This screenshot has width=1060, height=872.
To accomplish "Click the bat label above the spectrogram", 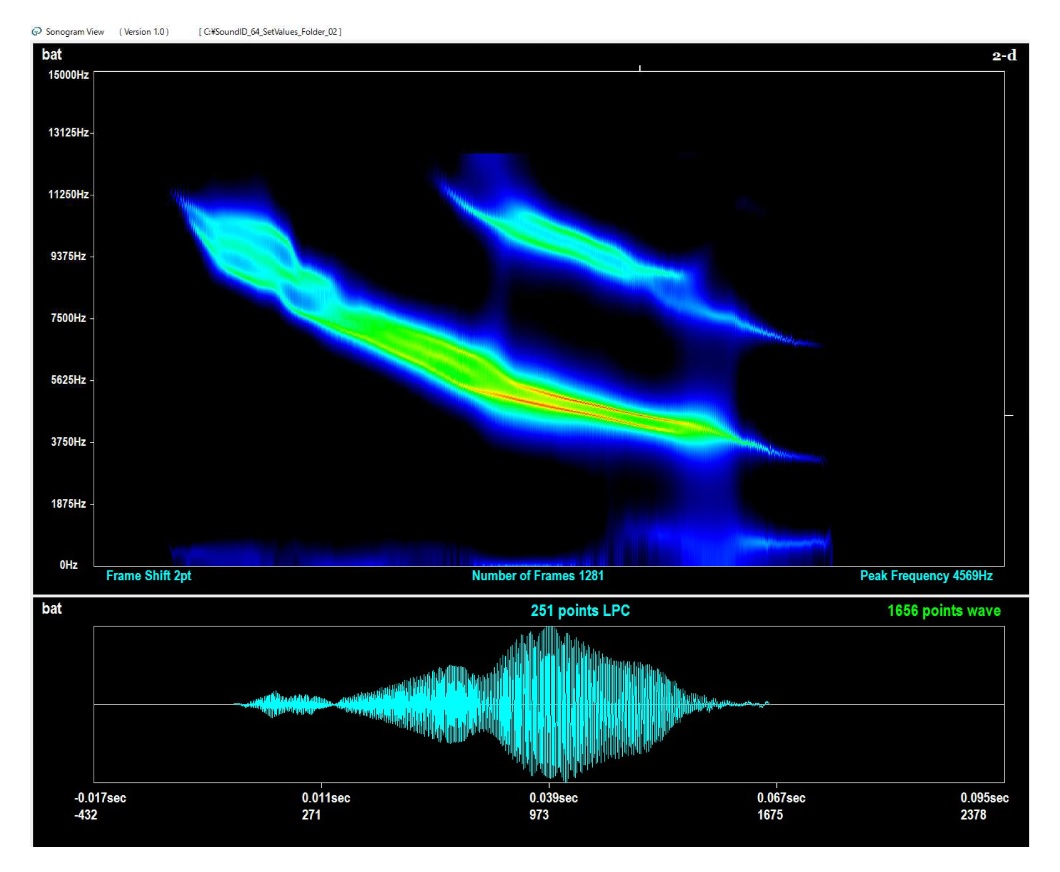I will (x=51, y=55).
